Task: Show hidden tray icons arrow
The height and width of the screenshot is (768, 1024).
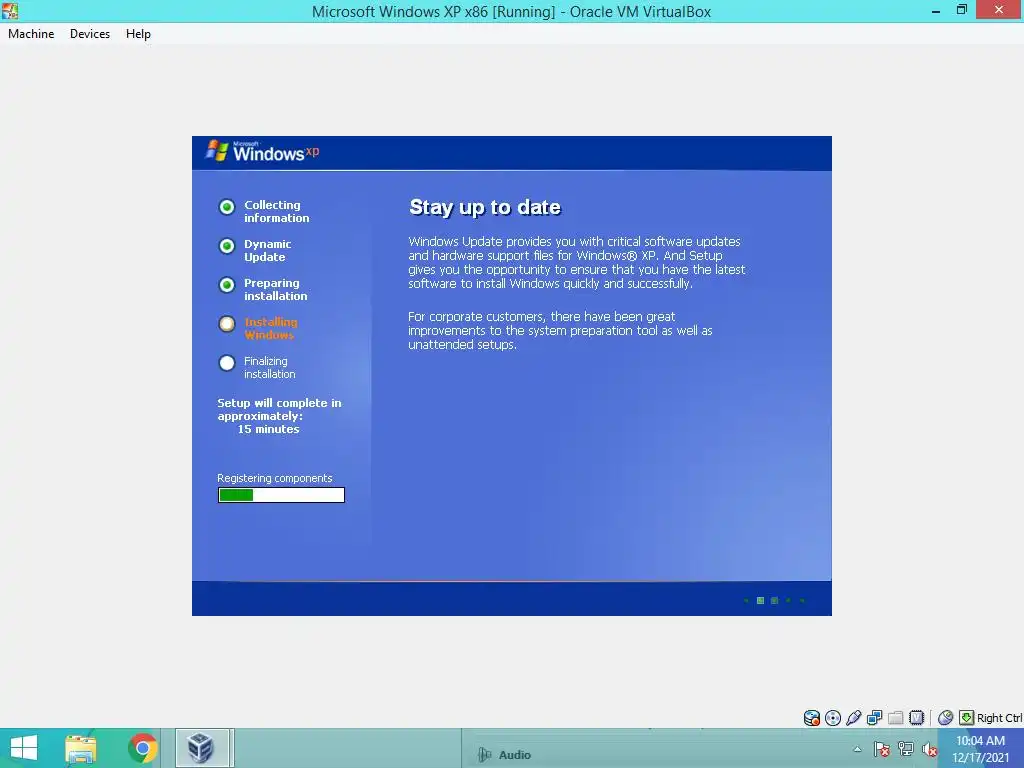Action: [857, 749]
